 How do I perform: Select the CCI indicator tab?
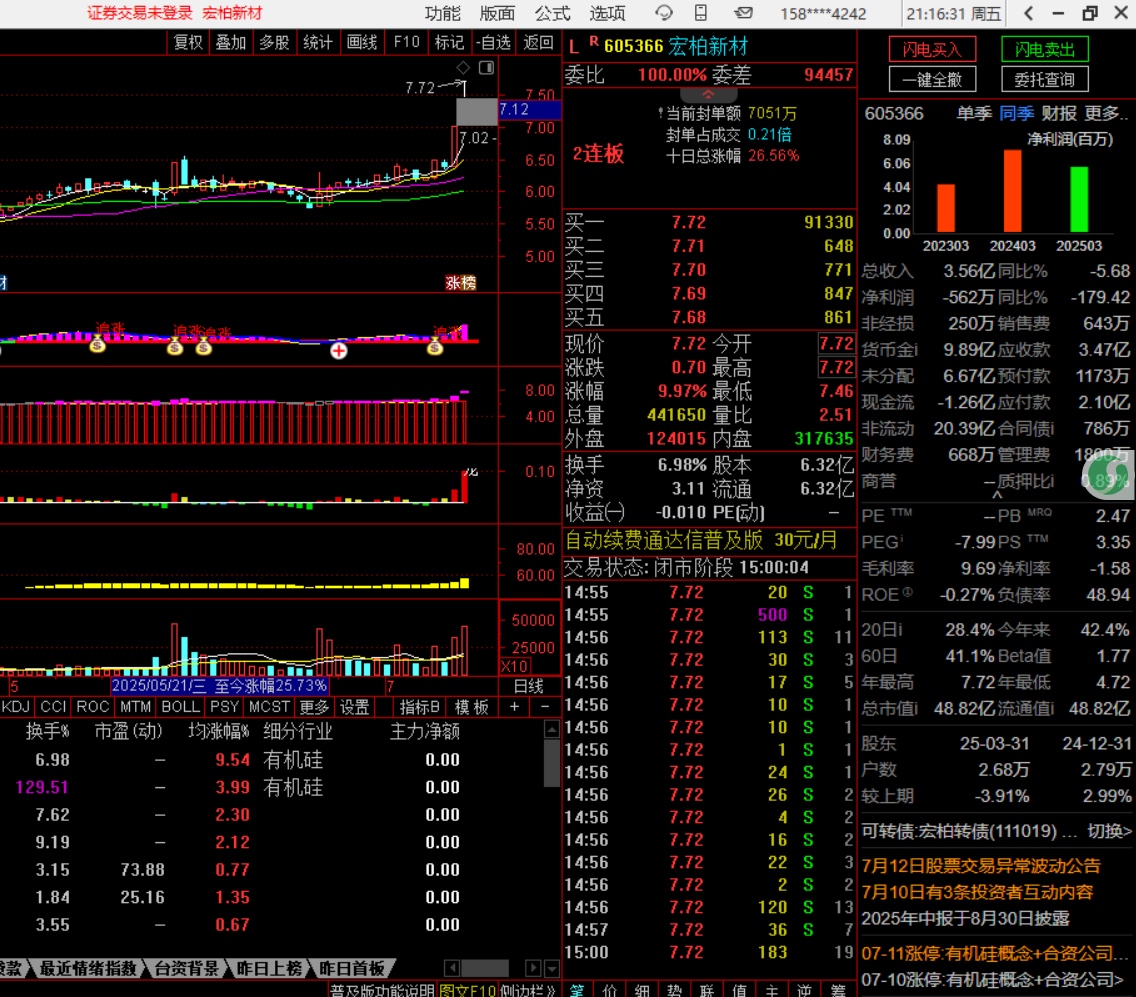pyautogui.click(x=54, y=706)
